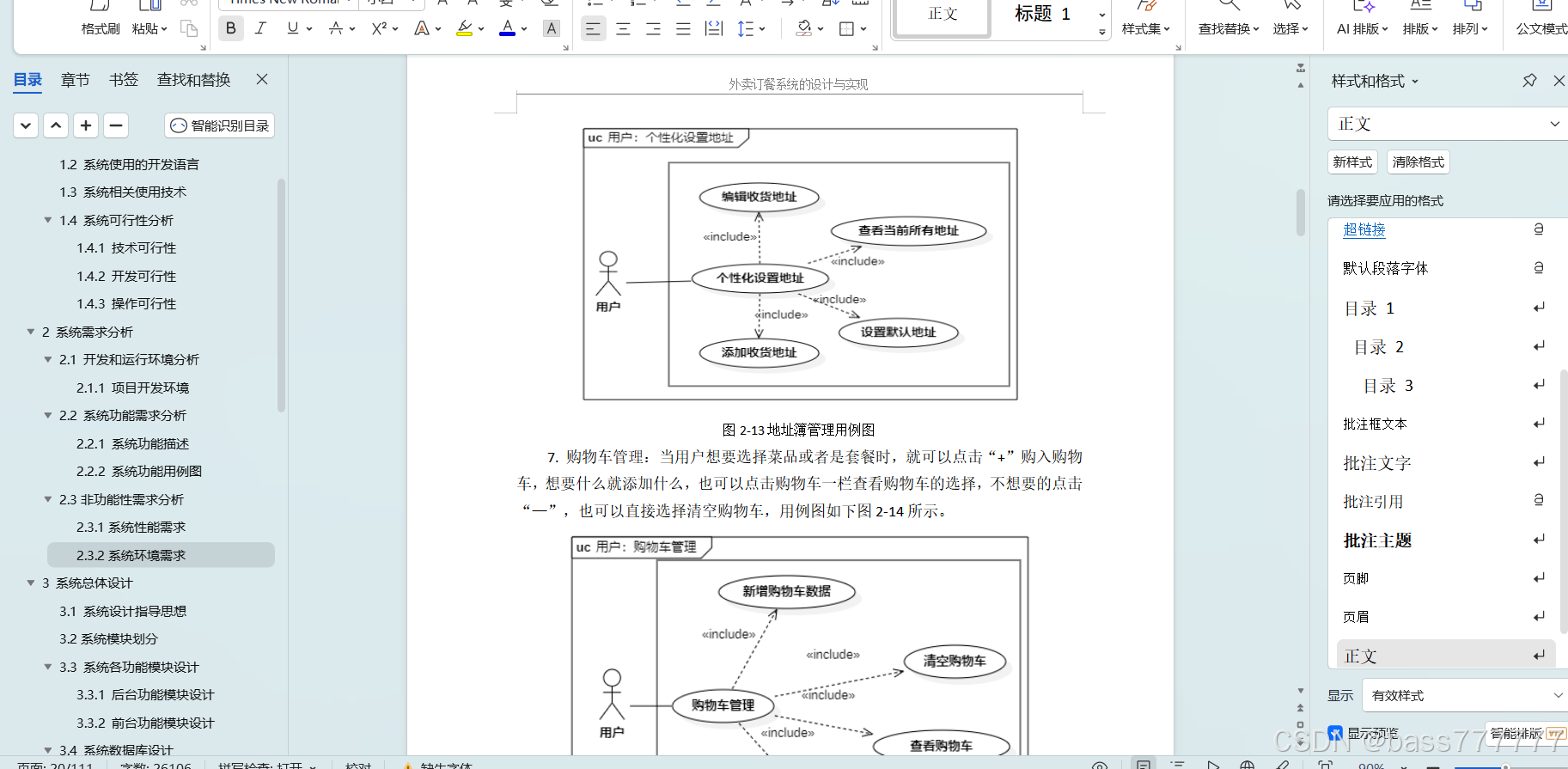This screenshot has height=769, width=1568.
Task: Open font color dropdown arrow
Action: pyautogui.click(x=524, y=29)
